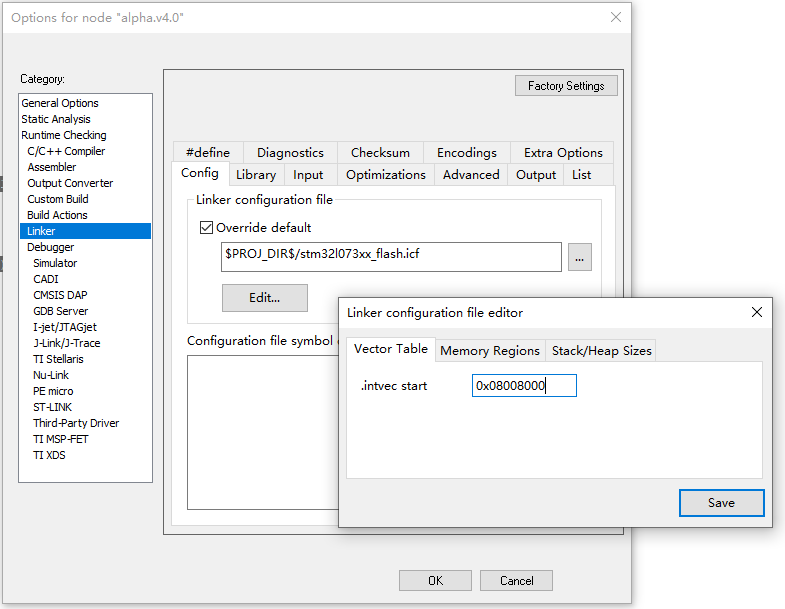This screenshot has height=609, width=785.
Task: Choose CMSIS DAP category
Action: [61, 295]
